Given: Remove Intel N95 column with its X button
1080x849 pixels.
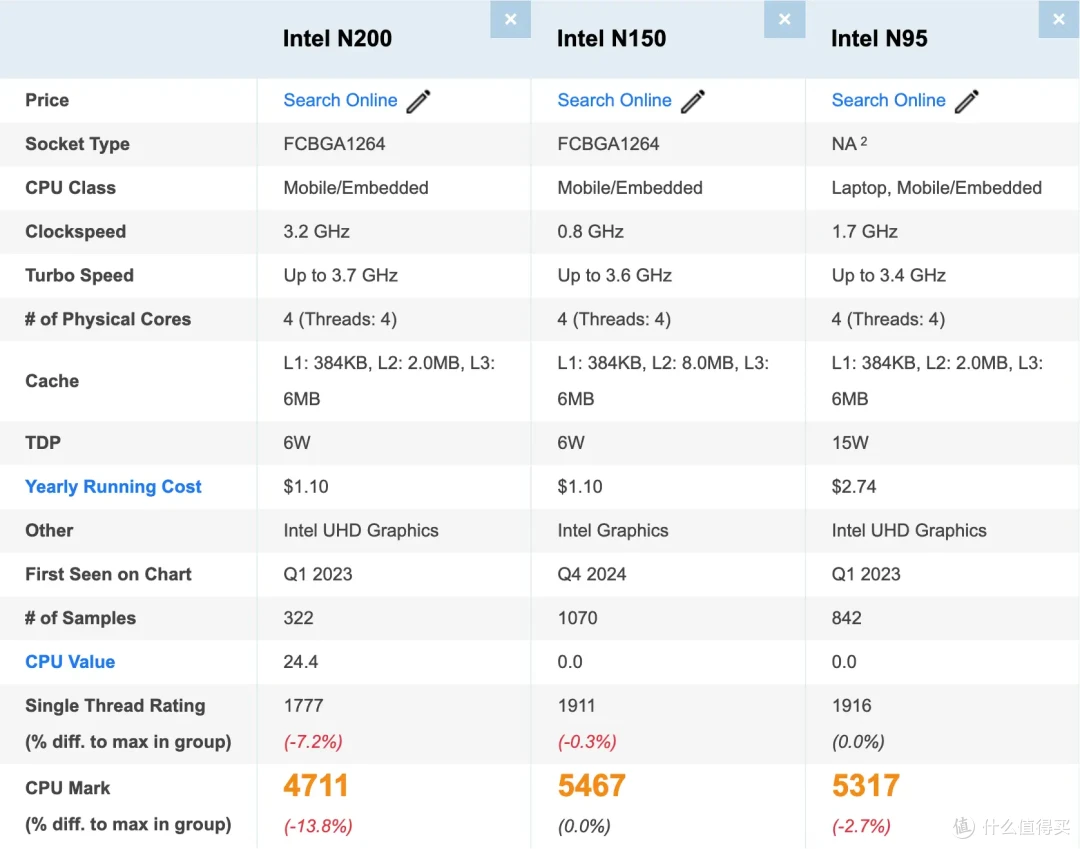Looking at the screenshot, I should pos(1059,19).
